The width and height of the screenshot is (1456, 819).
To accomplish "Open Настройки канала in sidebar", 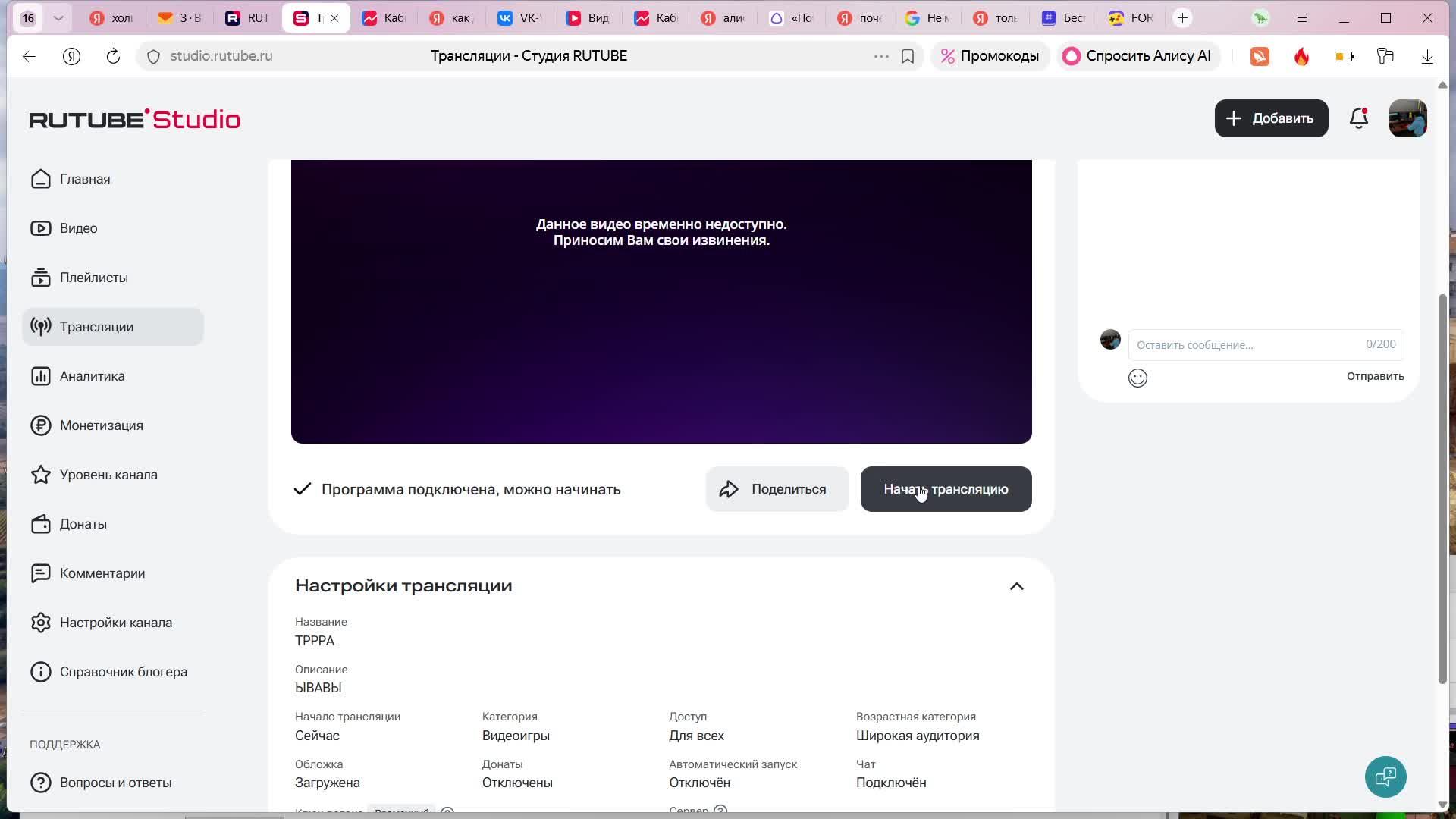I will pos(115,623).
